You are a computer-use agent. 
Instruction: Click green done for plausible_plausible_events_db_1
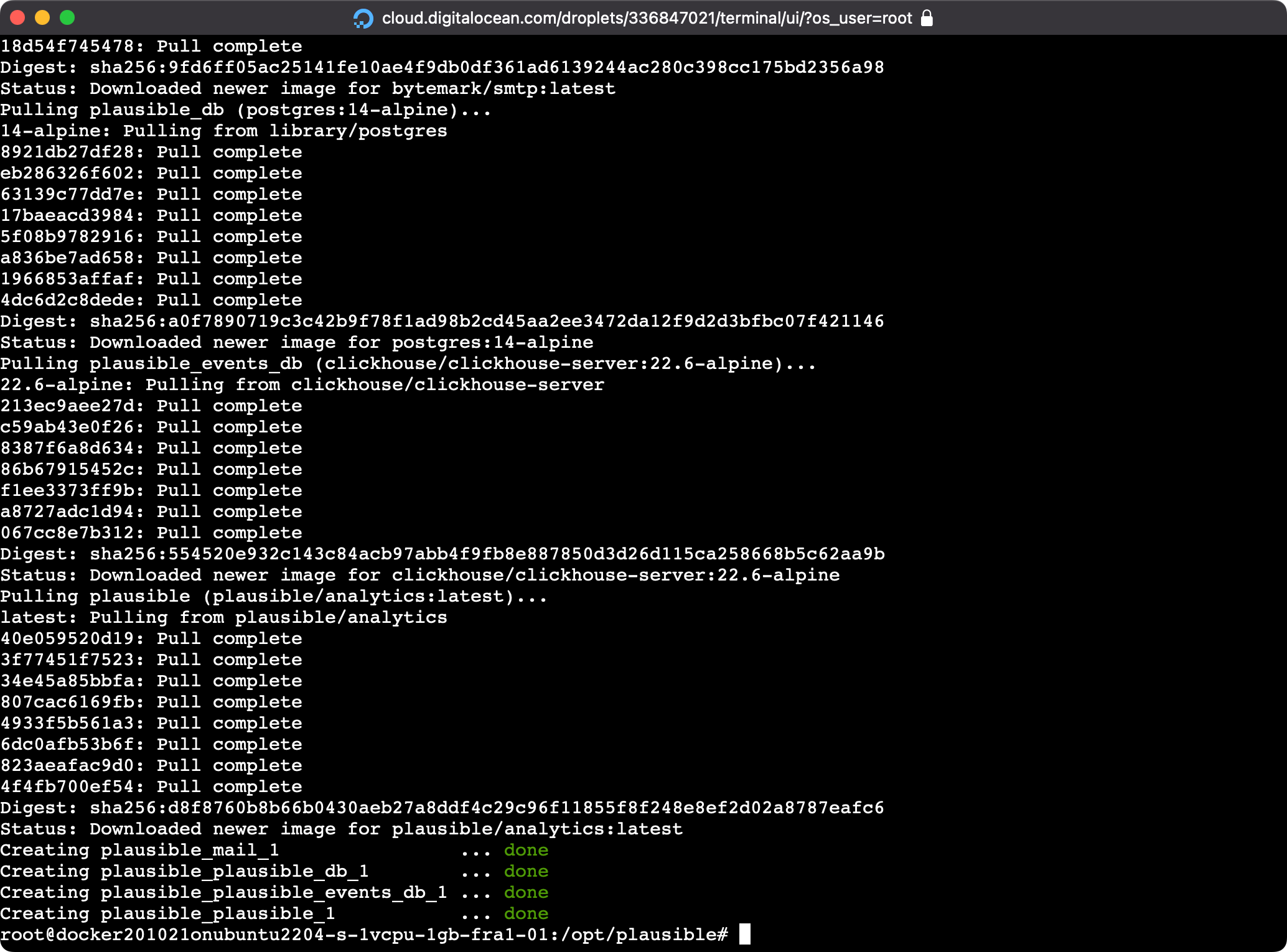tap(526, 892)
